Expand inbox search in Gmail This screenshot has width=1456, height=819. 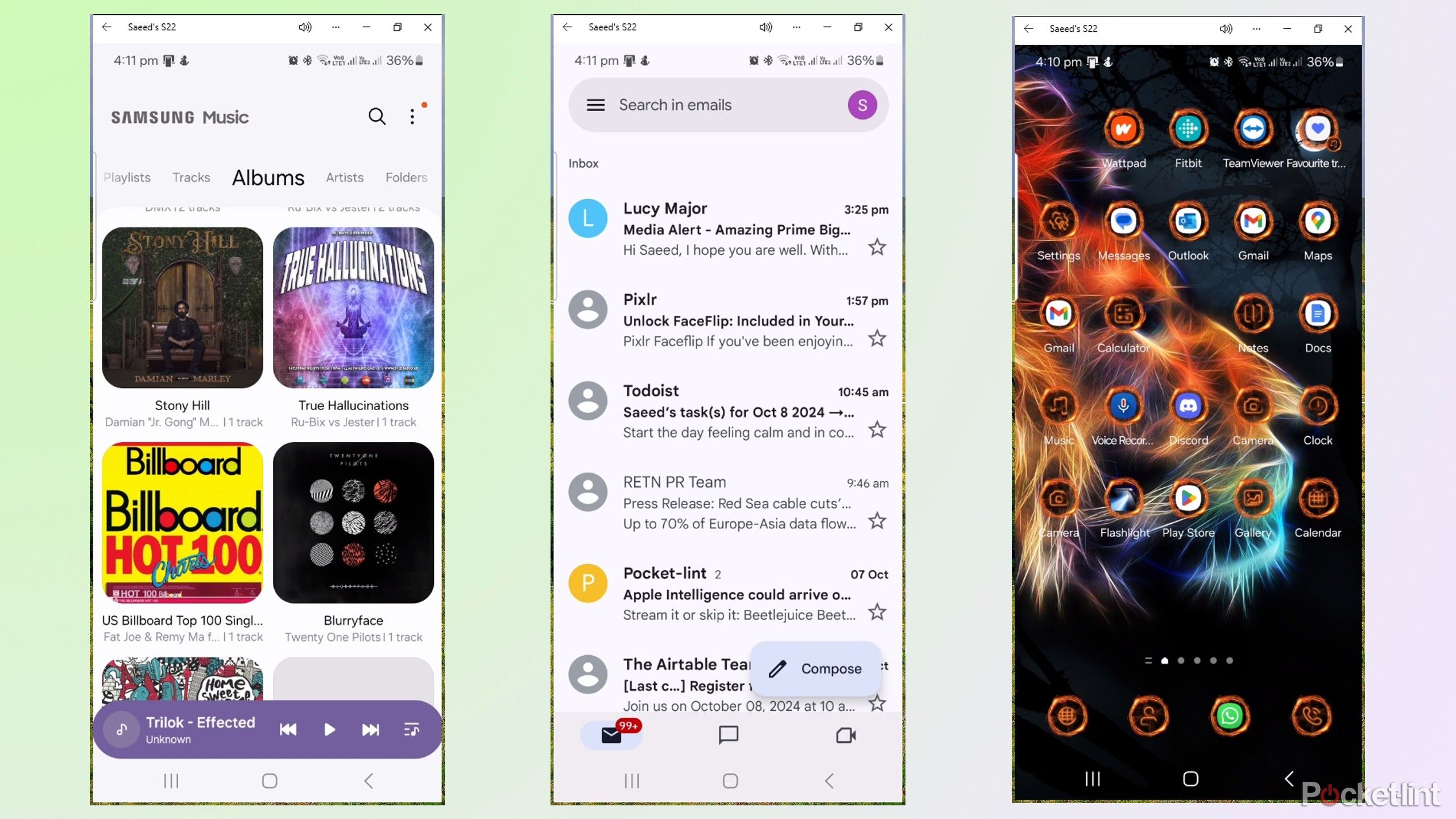(x=727, y=104)
